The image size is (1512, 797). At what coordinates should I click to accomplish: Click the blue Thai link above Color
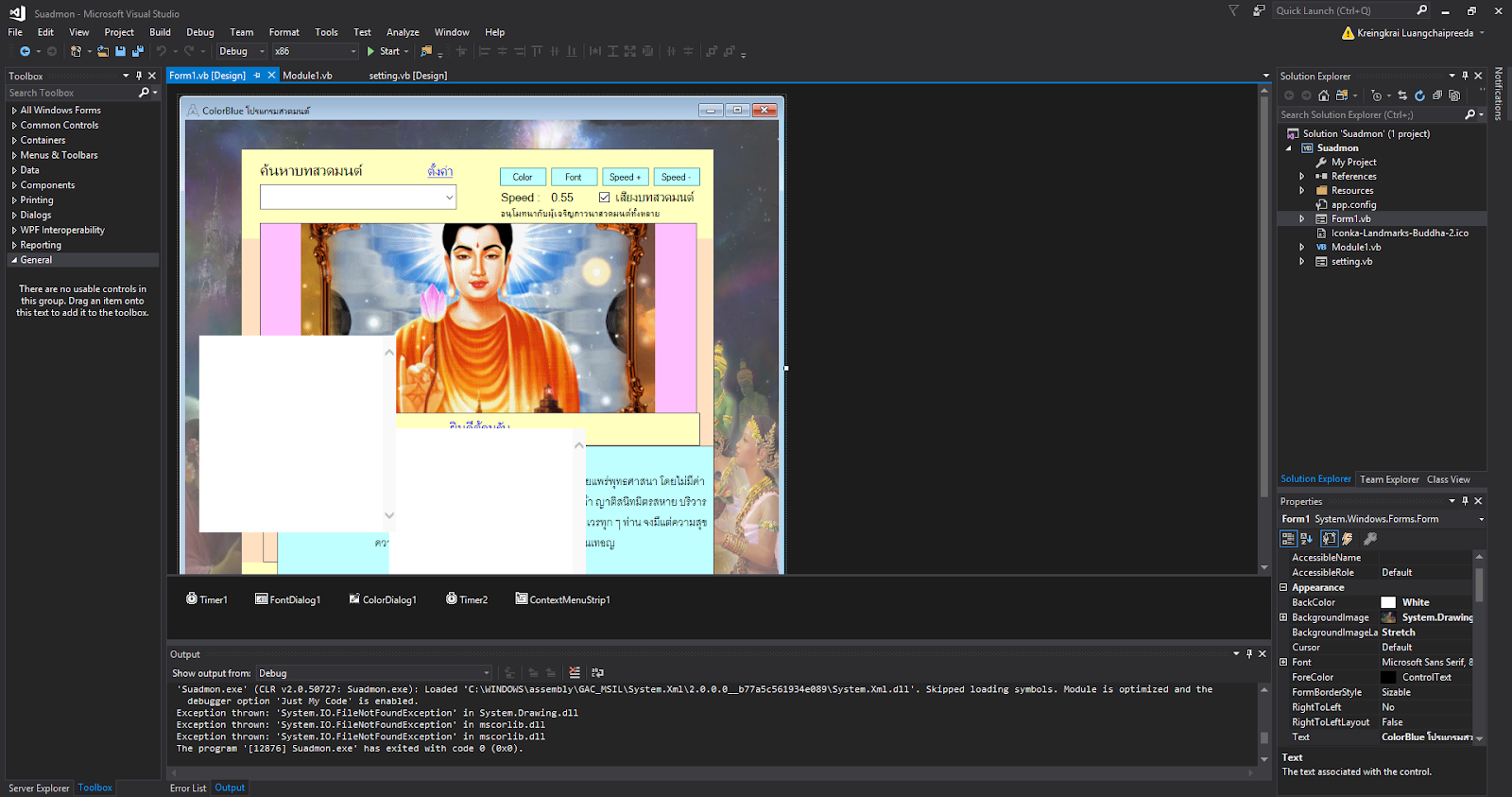[439, 171]
